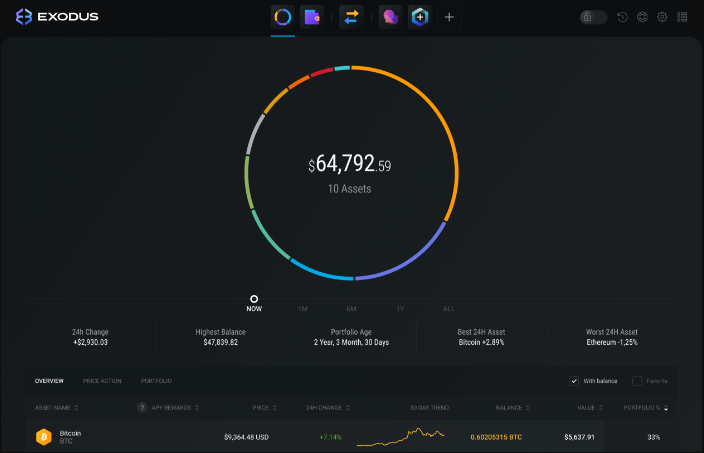The height and width of the screenshot is (453, 704).
Task: Open the Portfolio ring icon tab
Action: click(x=283, y=17)
